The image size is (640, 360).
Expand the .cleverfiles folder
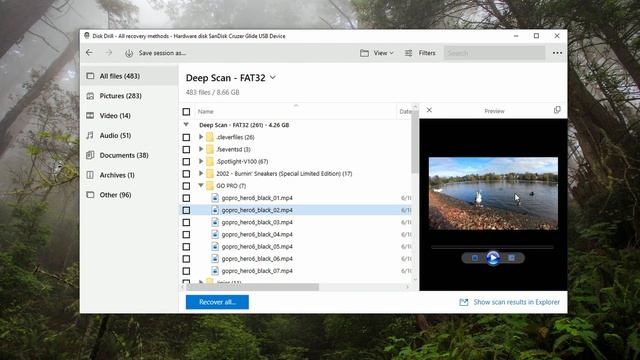click(201, 137)
